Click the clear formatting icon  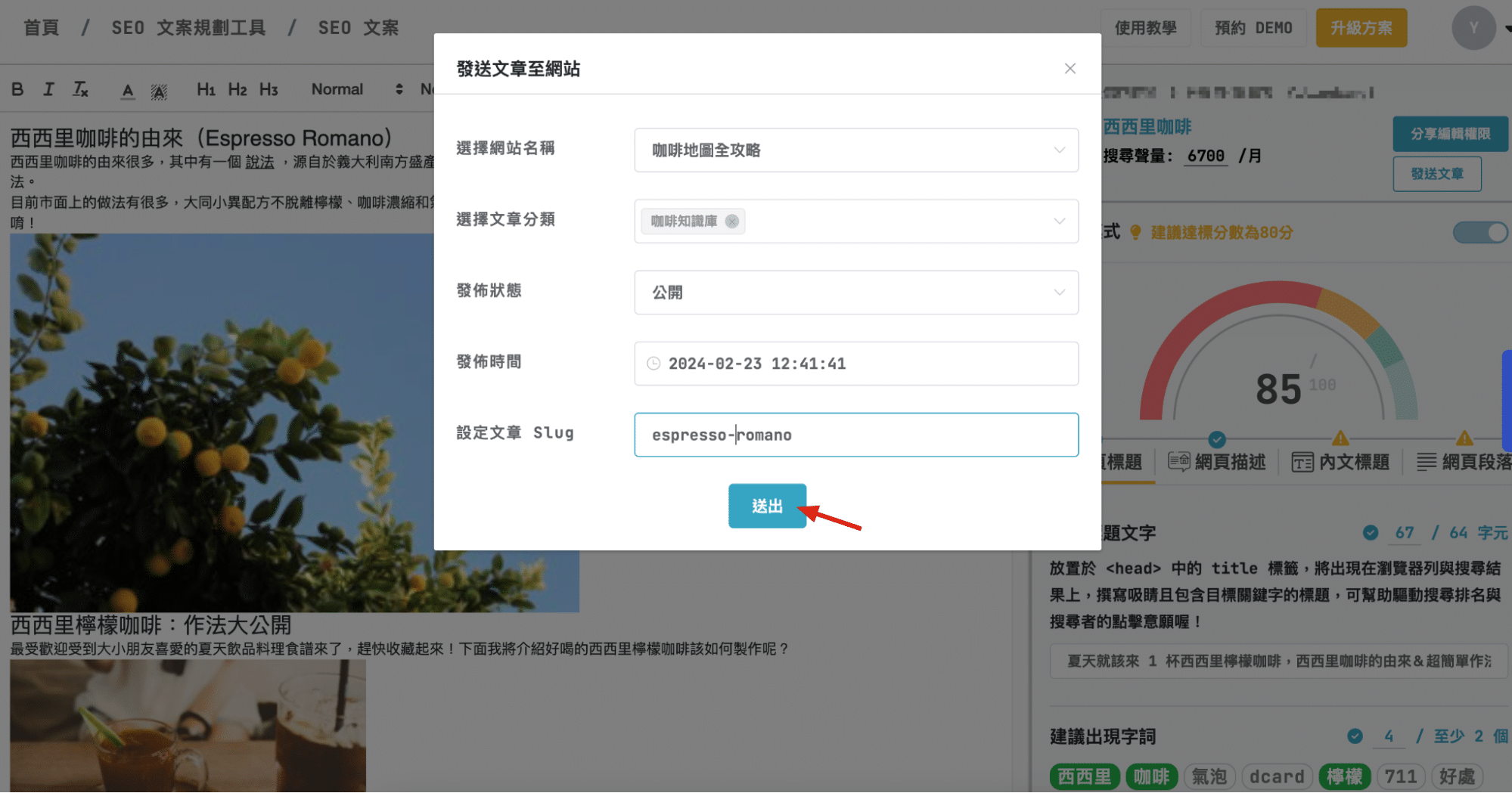pyautogui.click(x=80, y=89)
